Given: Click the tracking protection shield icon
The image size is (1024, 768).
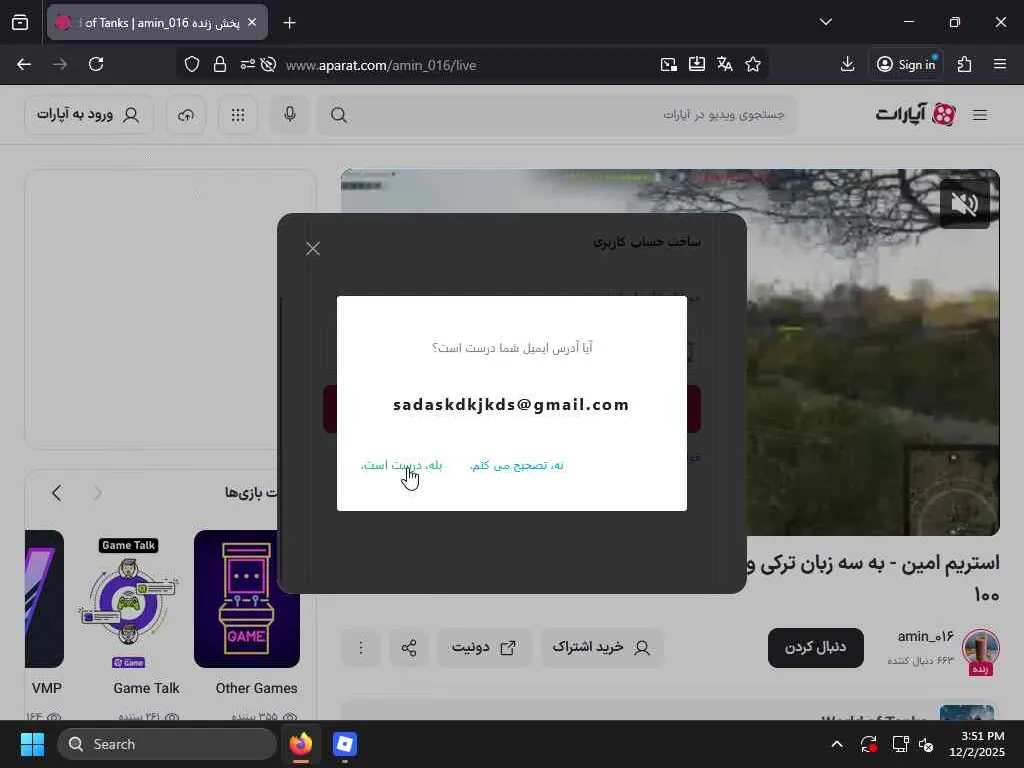Looking at the screenshot, I should pos(191,65).
